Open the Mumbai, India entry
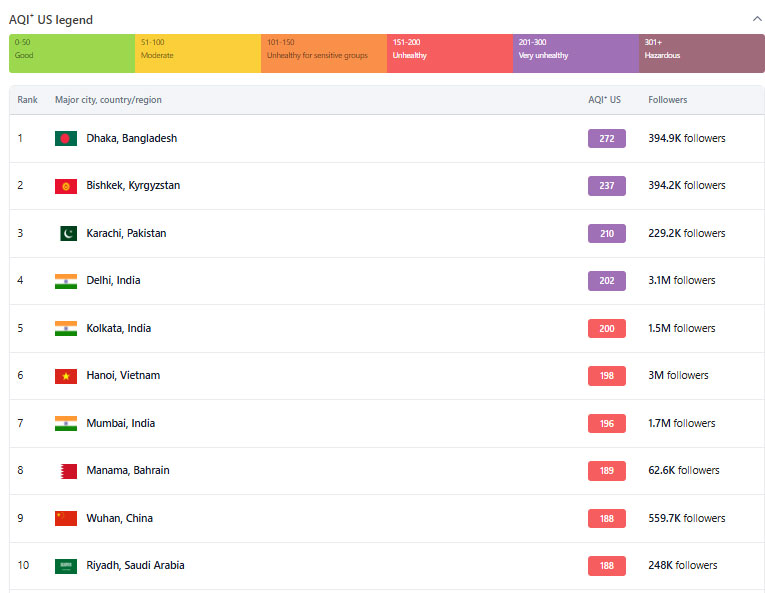Viewport: 765px width, 593px height. (x=121, y=423)
